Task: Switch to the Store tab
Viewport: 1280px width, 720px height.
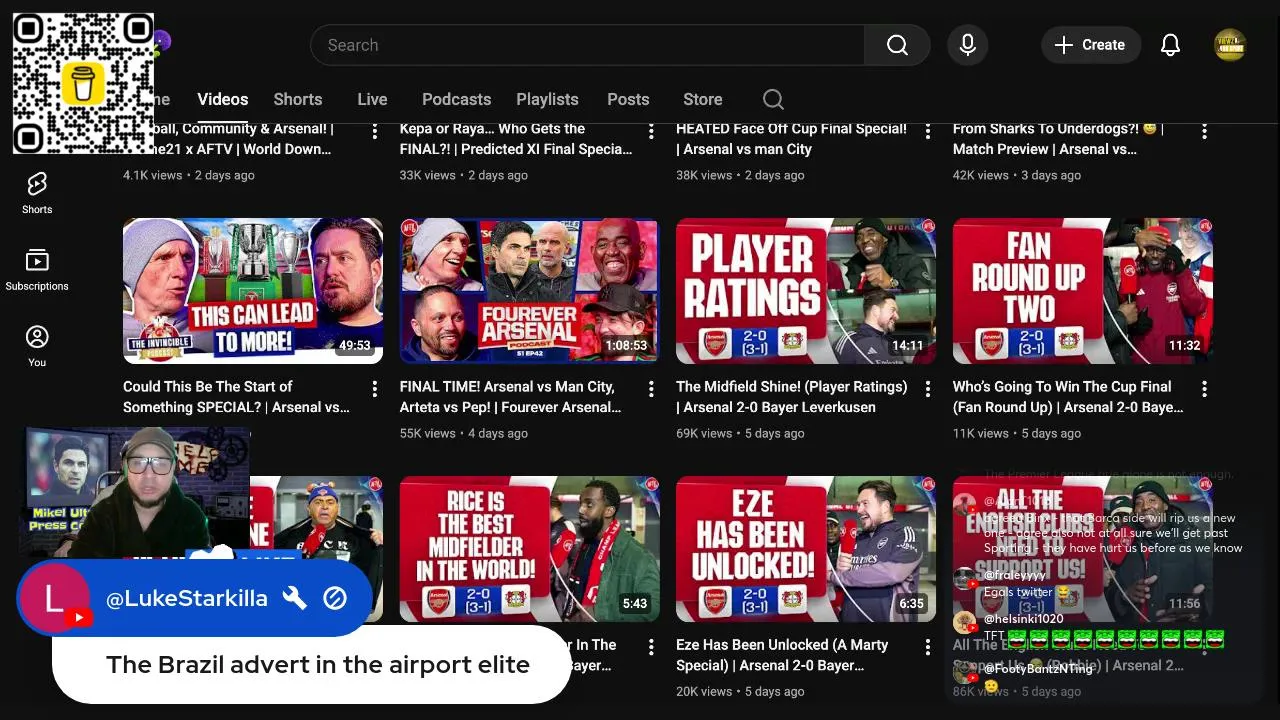Action: (x=702, y=99)
